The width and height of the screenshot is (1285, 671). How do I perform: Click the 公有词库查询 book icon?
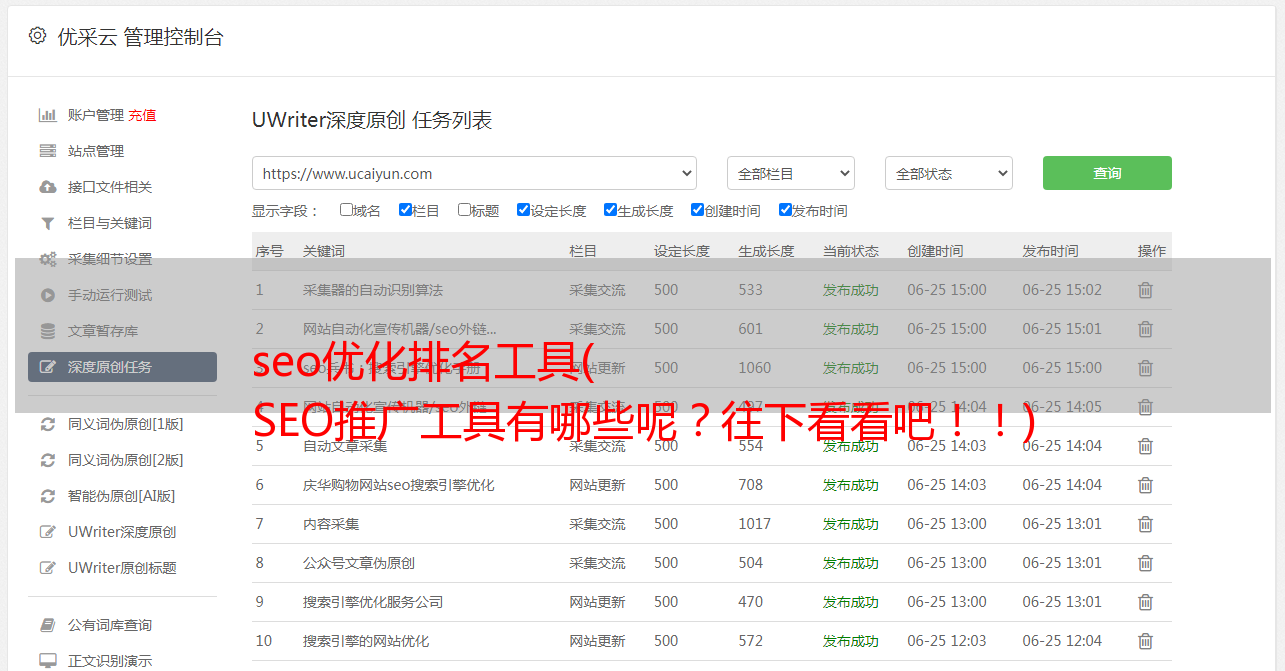click(x=47, y=625)
